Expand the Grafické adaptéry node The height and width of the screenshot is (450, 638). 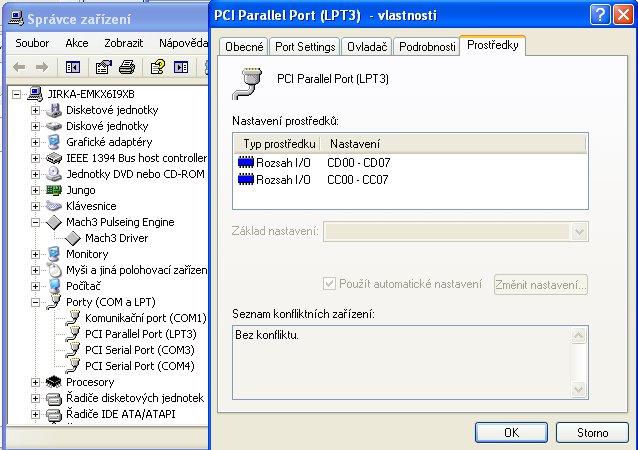click(36, 142)
